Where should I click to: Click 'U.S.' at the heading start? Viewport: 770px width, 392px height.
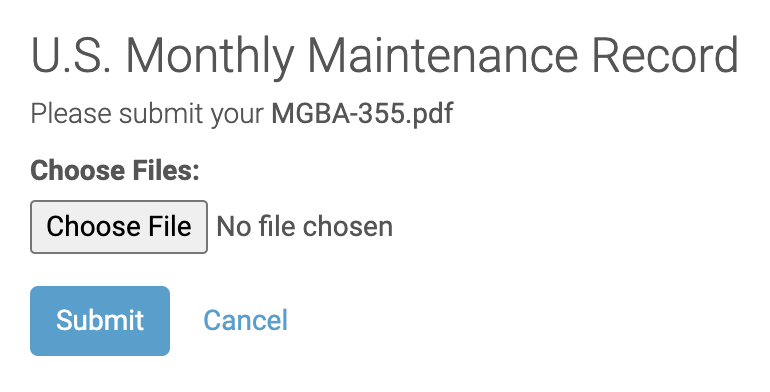pyautogui.click(x=71, y=55)
